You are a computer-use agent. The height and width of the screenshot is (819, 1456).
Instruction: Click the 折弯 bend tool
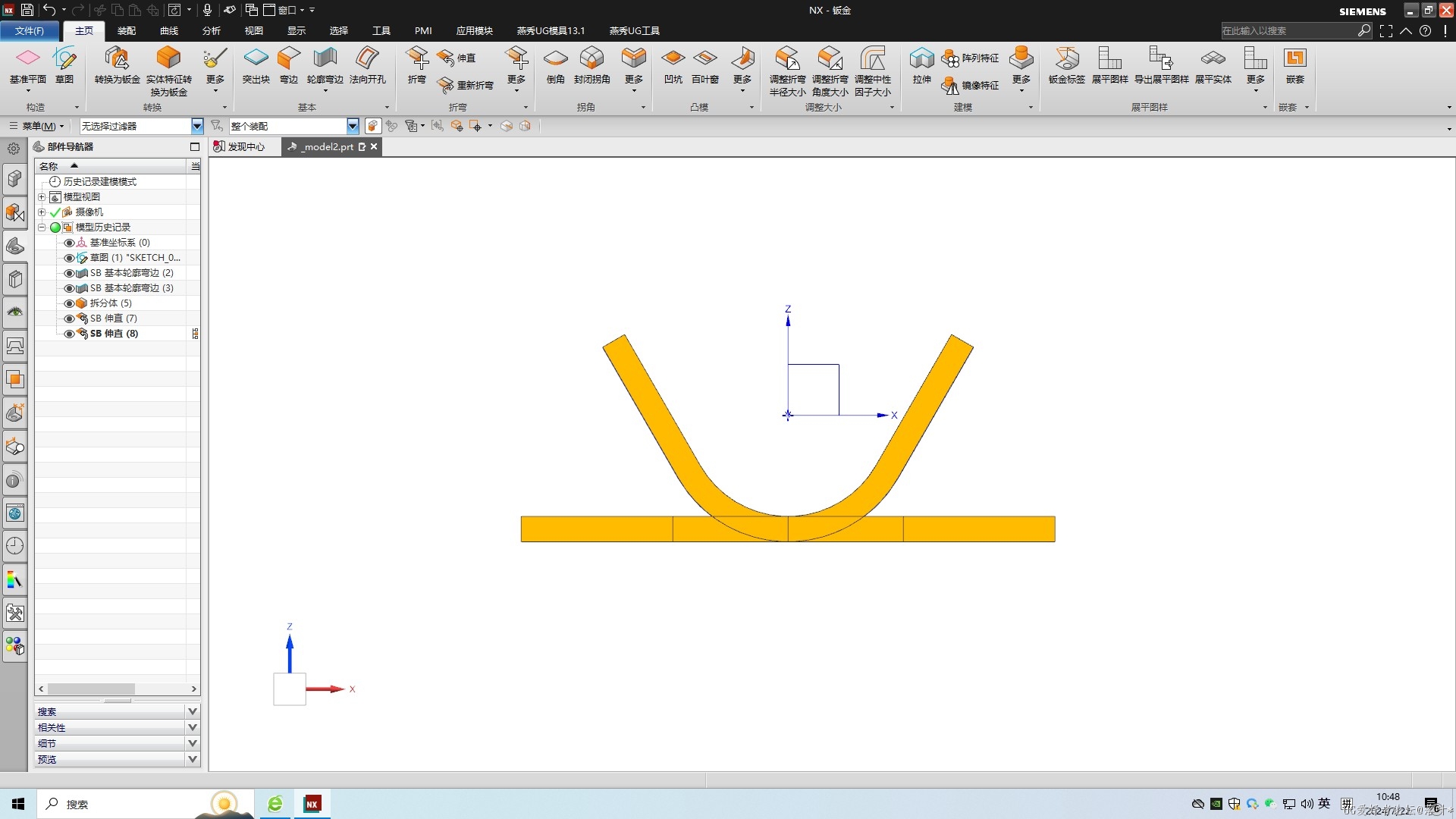point(417,65)
